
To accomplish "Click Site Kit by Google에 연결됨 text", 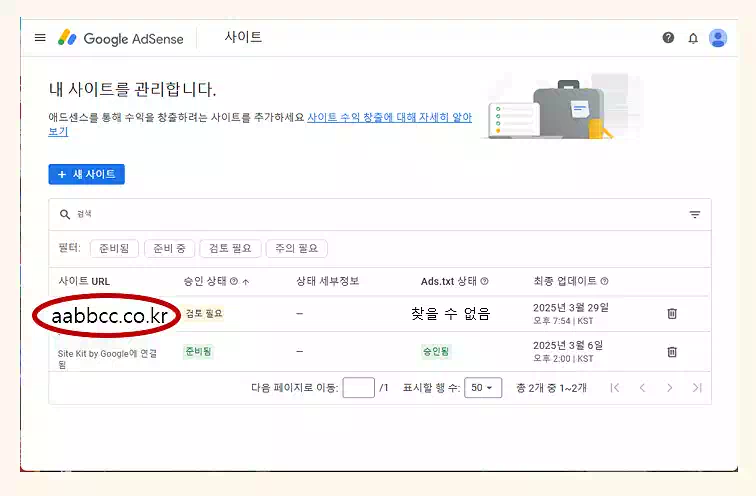I will point(107,359).
